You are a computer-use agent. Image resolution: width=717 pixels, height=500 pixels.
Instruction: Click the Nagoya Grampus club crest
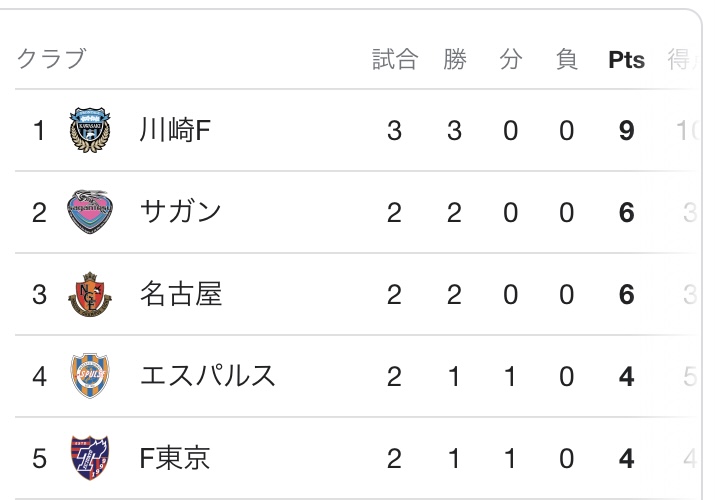(90, 294)
